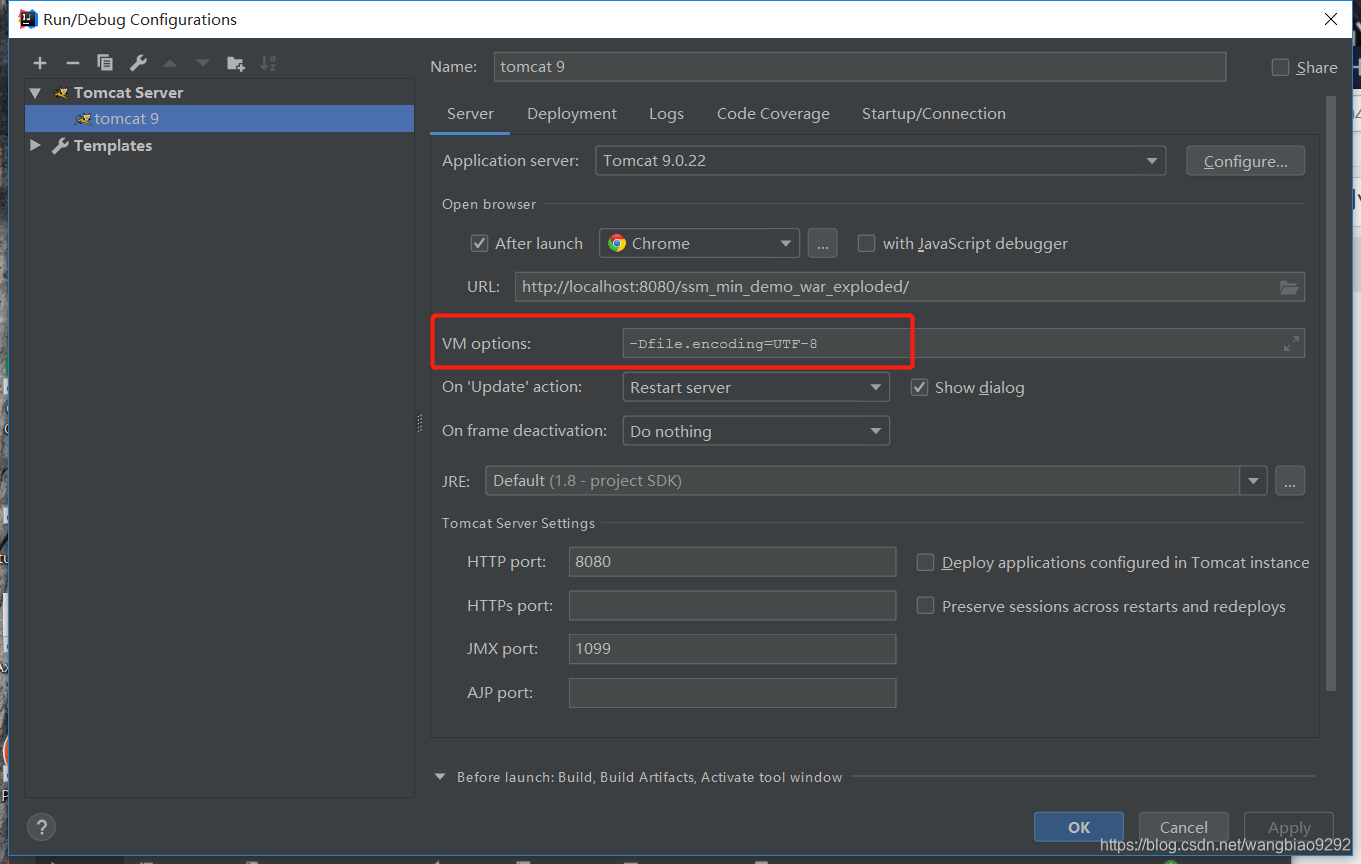Open the JRE browse ellipsis button
1361x864 pixels.
click(x=1290, y=480)
